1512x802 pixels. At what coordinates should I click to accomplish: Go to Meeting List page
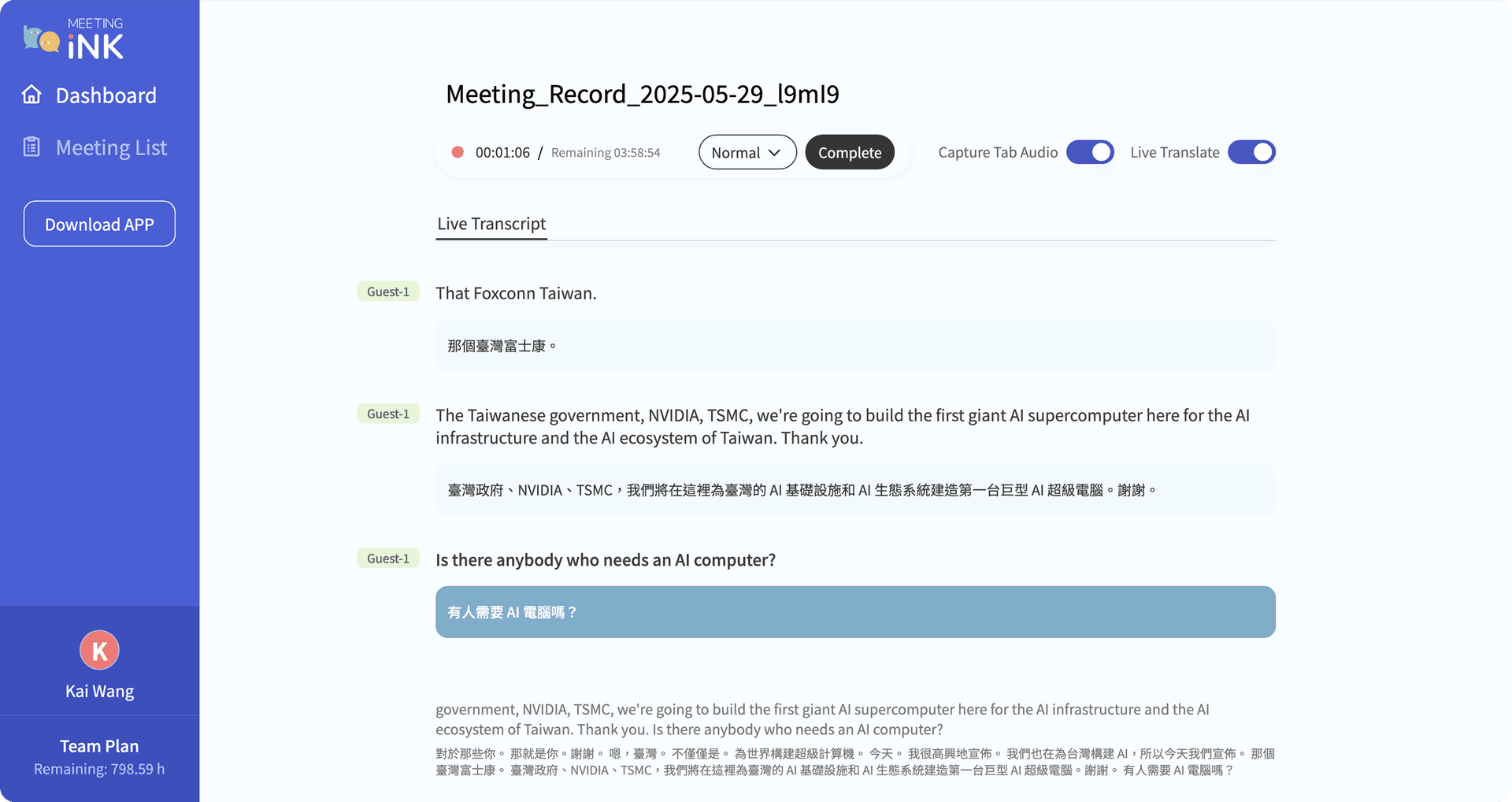tap(111, 148)
